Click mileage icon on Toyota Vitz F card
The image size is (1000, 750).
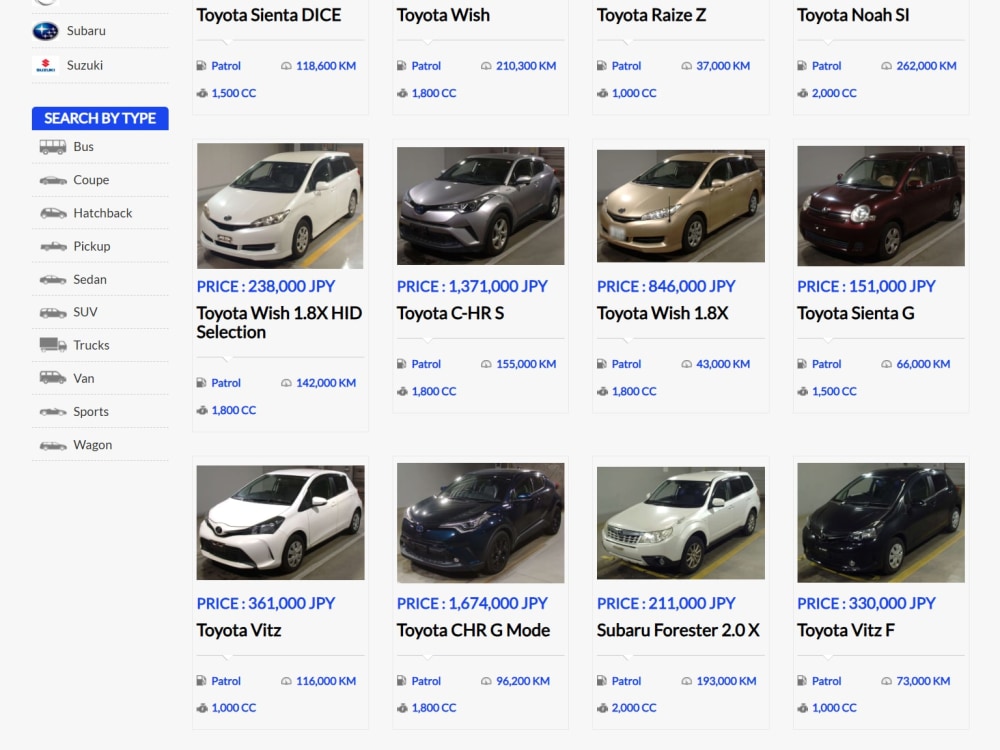[x=886, y=681]
